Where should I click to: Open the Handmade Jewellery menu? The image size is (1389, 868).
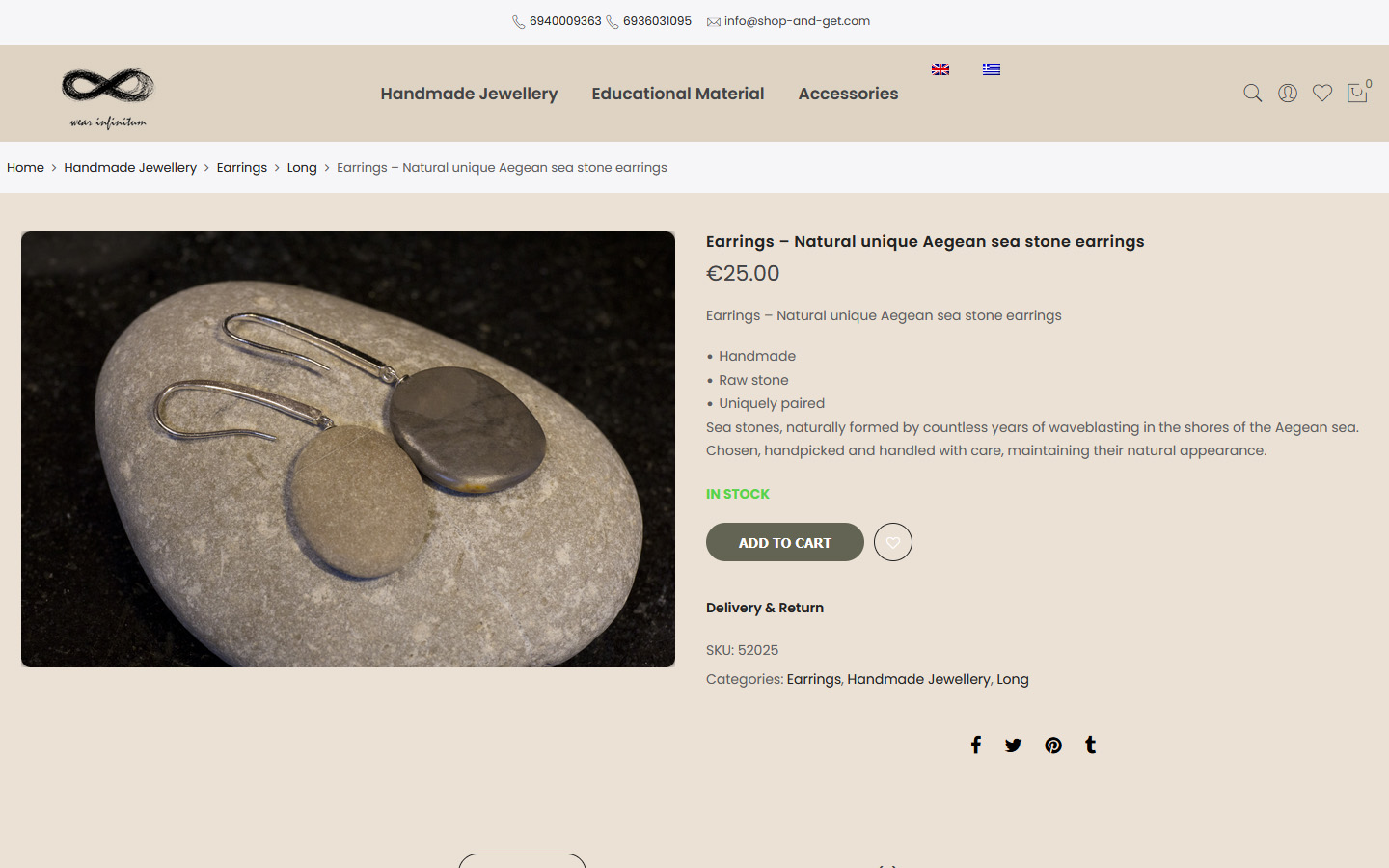tap(469, 94)
